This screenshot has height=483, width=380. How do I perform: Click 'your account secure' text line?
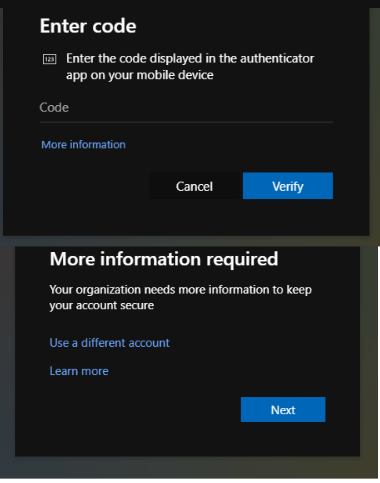click(102, 305)
